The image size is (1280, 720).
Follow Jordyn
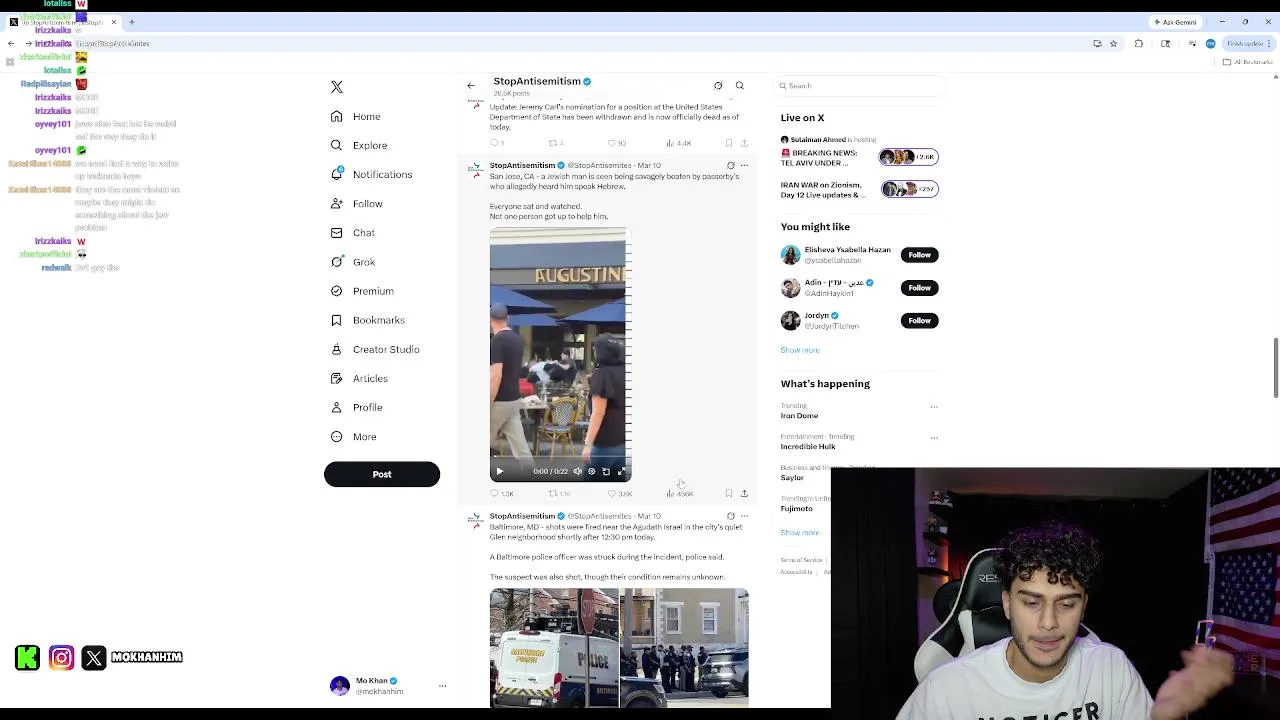tap(919, 321)
